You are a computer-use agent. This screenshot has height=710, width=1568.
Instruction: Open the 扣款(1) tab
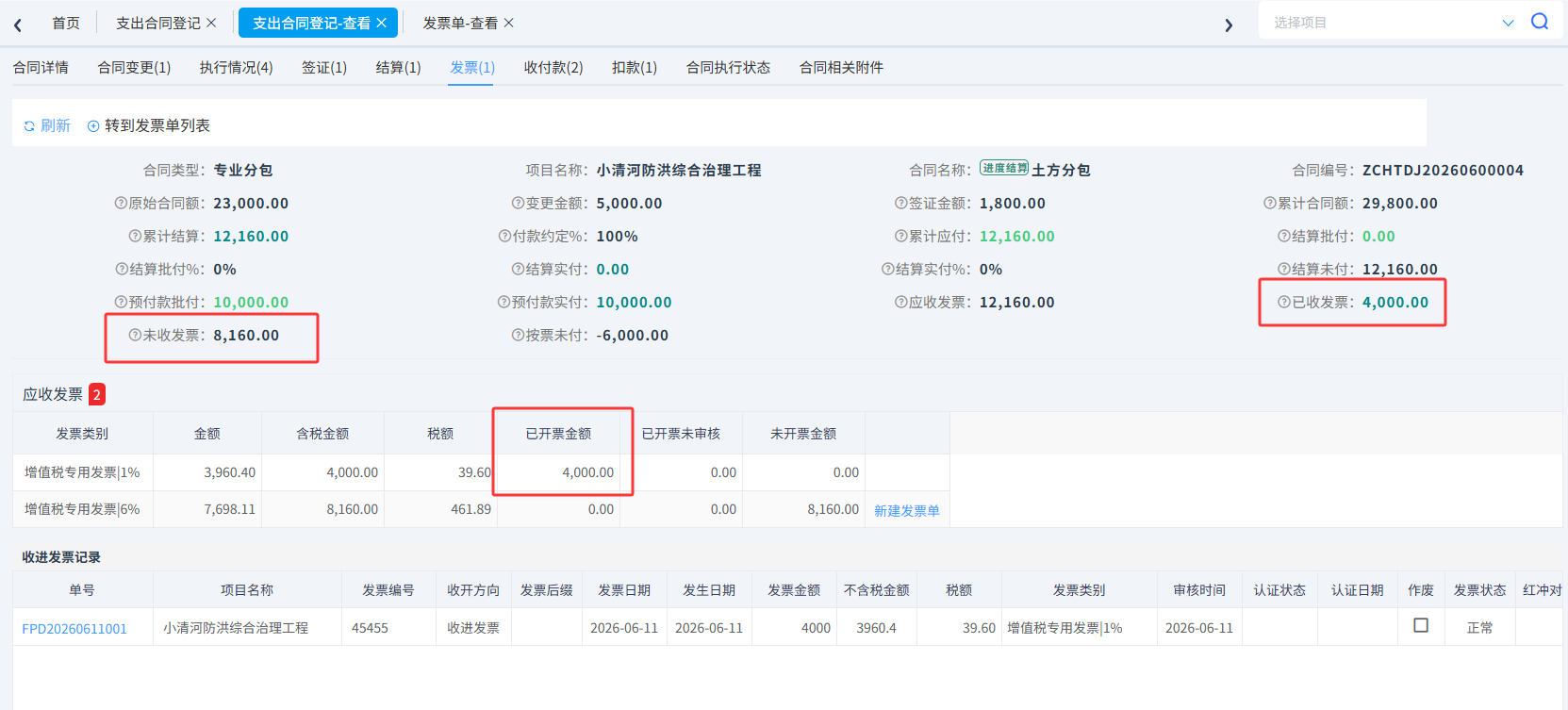click(x=635, y=67)
